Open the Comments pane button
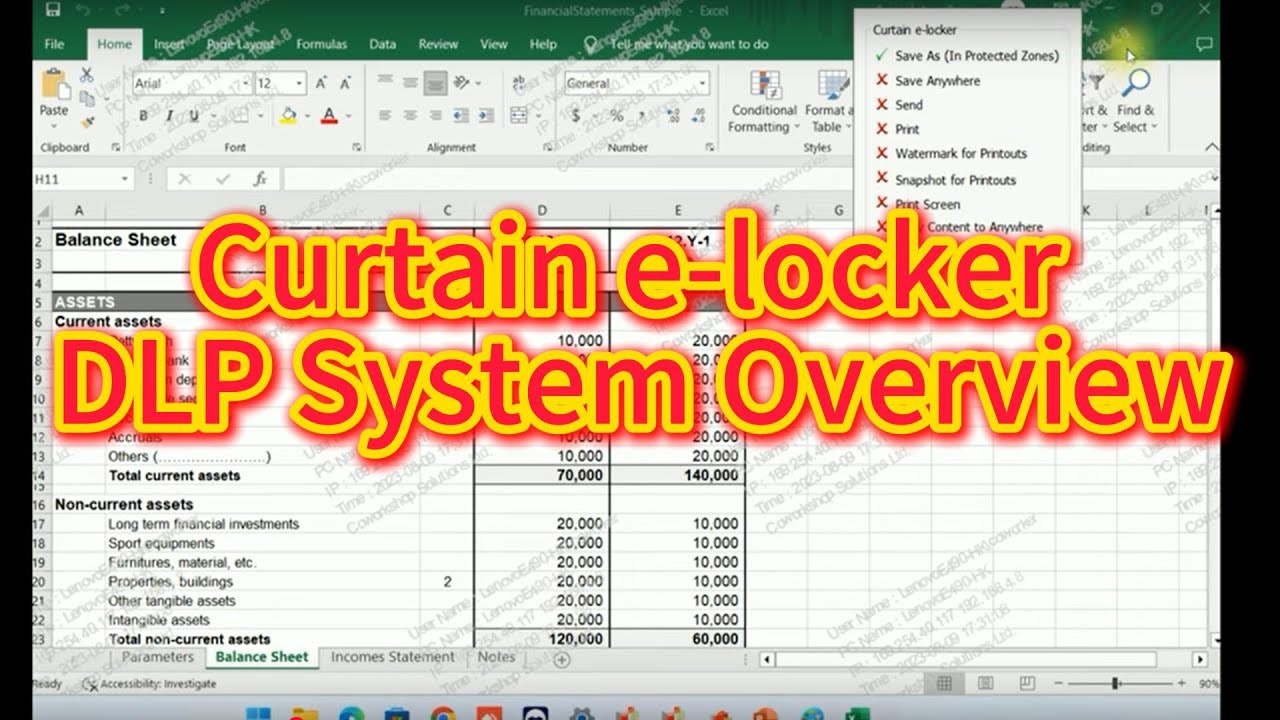The image size is (1280, 720). pyautogui.click(x=1205, y=44)
